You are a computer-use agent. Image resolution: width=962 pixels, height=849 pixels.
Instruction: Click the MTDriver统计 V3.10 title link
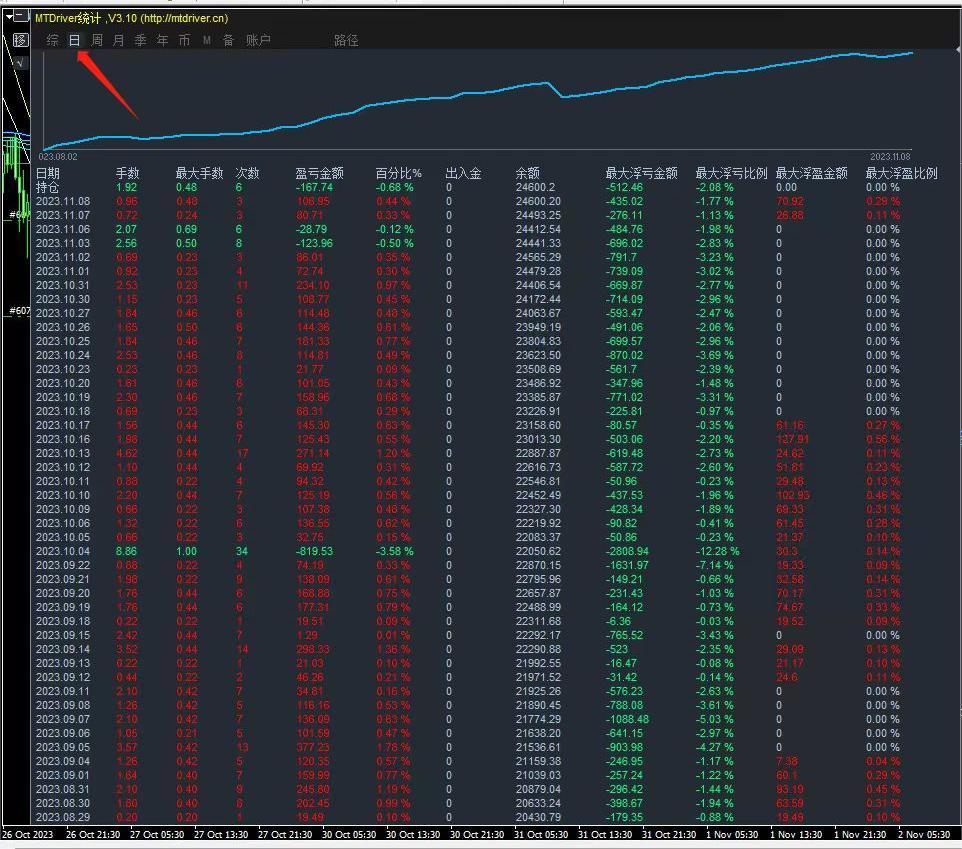point(131,18)
